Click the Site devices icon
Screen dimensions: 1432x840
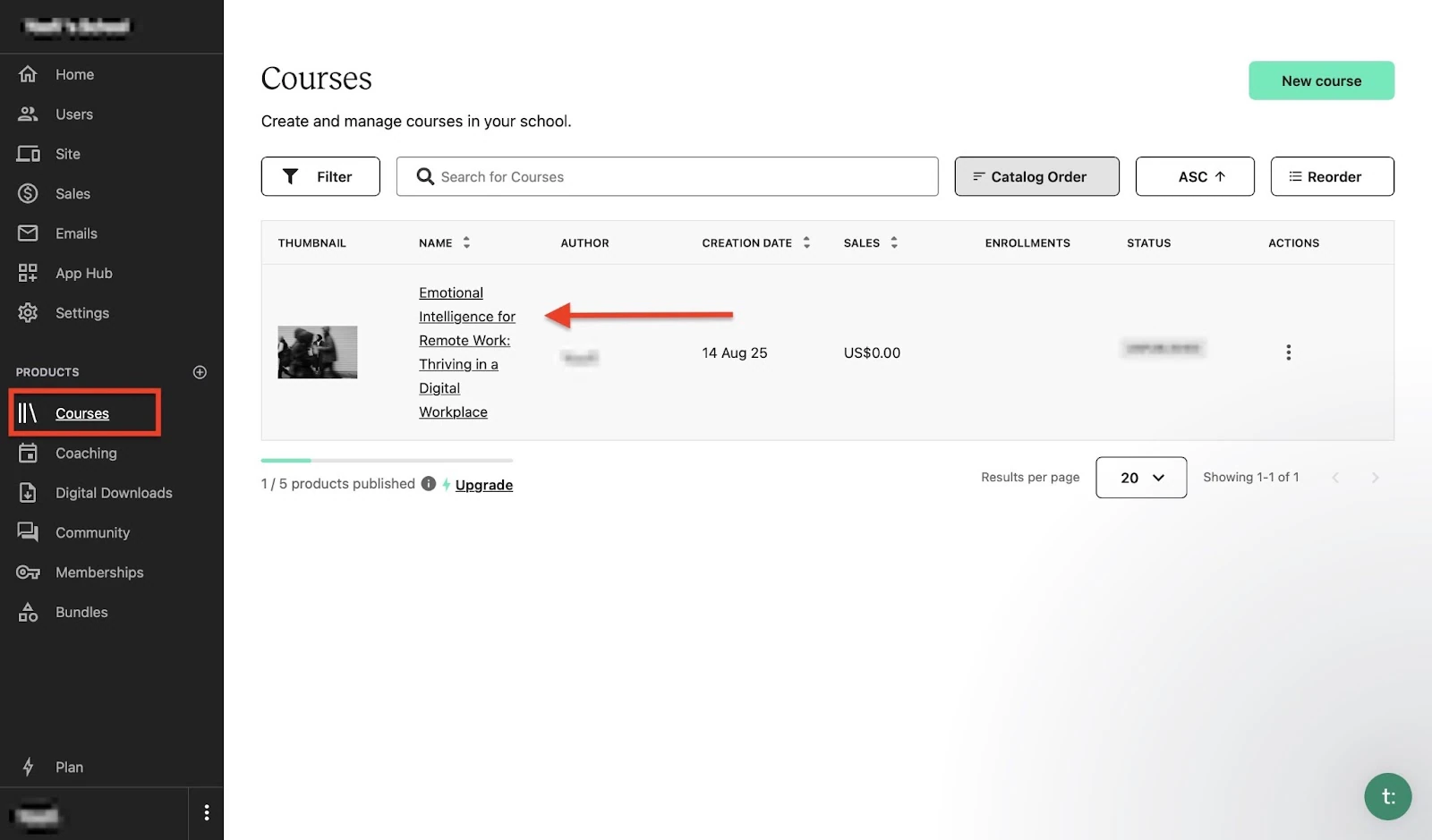pyautogui.click(x=28, y=154)
